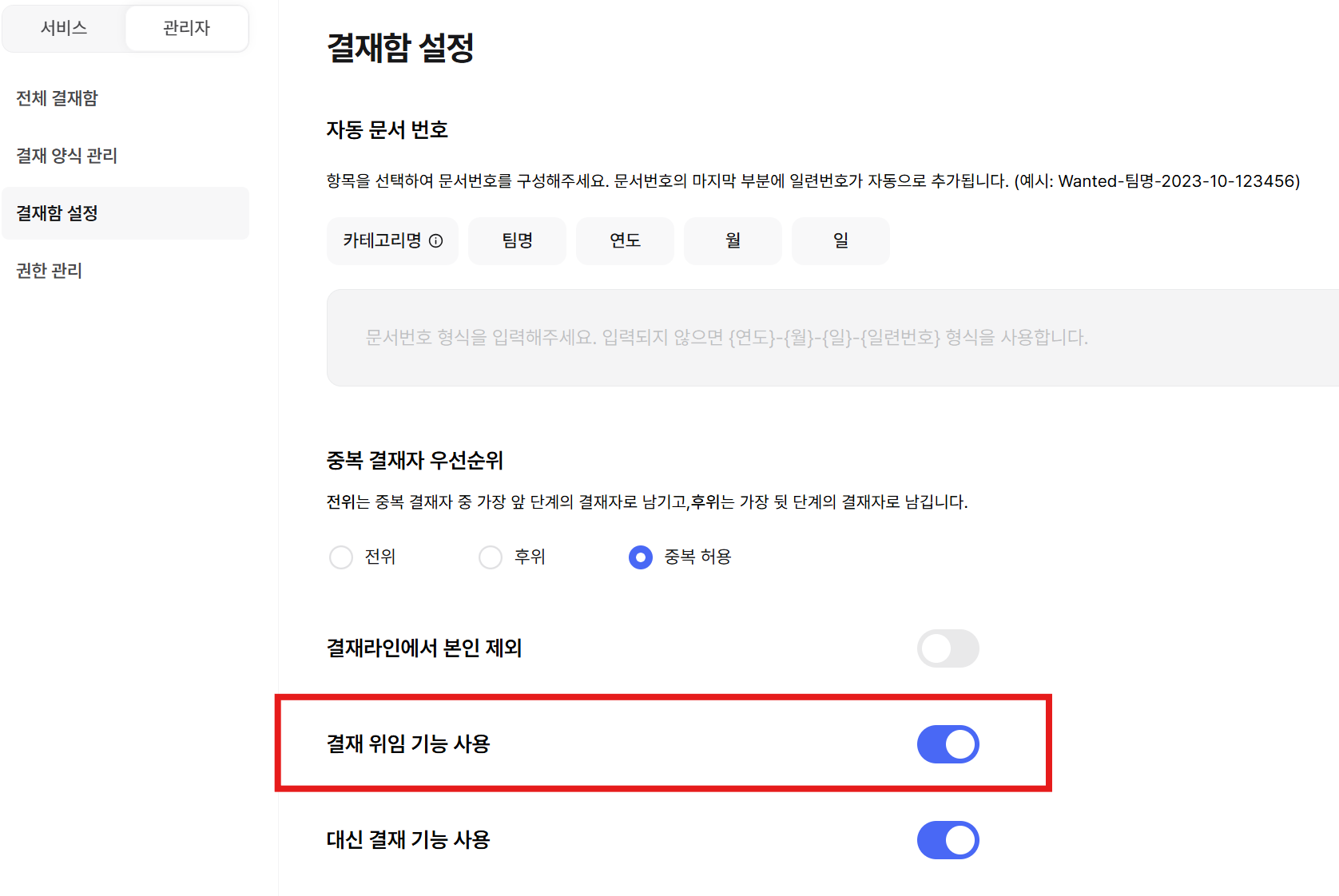The height and width of the screenshot is (896, 1339).
Task: Add the 월 chip to document number
Action: click(x=733, y=240)
